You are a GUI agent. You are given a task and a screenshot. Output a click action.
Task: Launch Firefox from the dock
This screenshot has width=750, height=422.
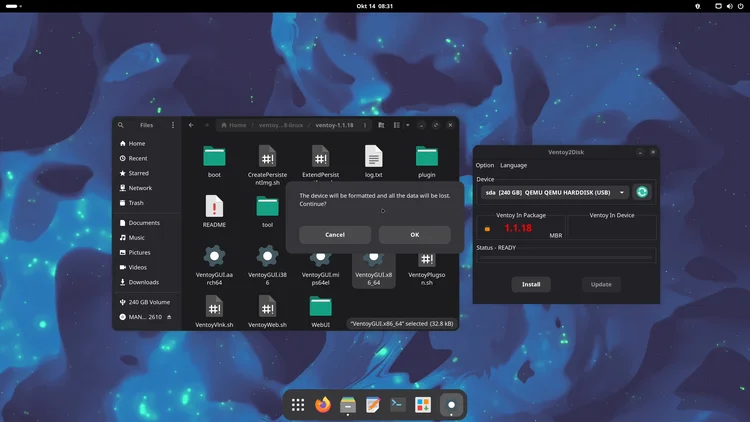[323, 405]
